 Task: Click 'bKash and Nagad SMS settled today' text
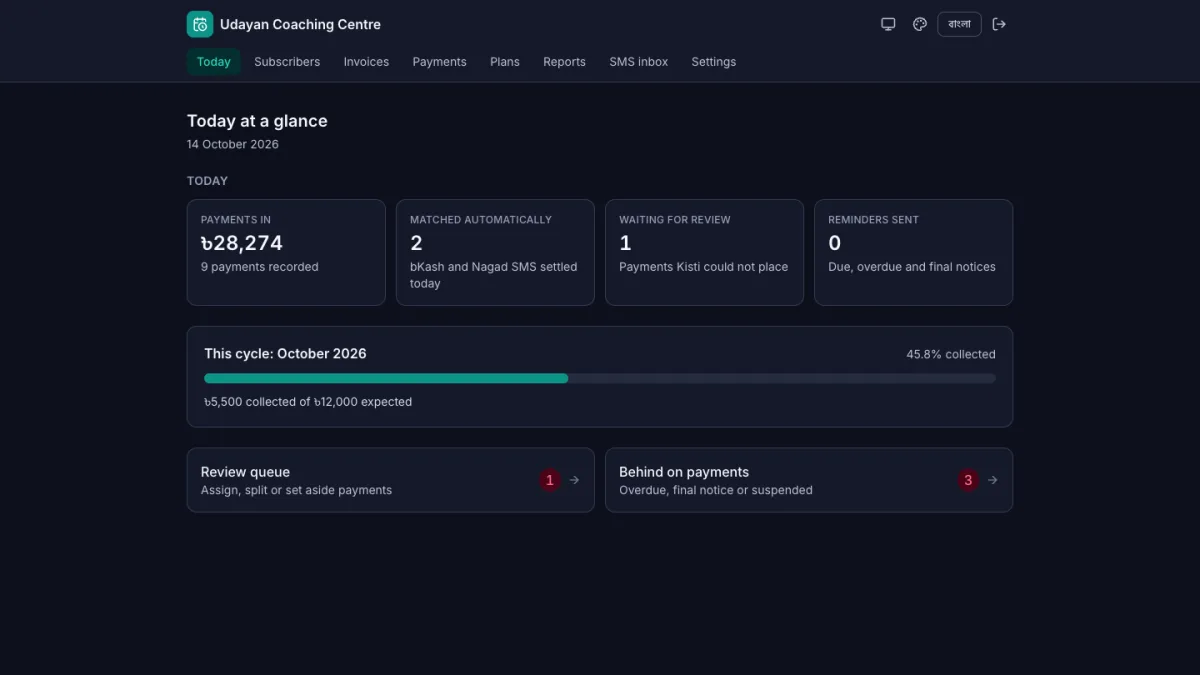pos(494,275)
